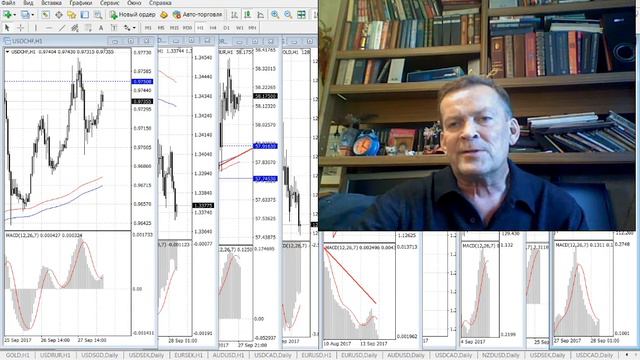640x360 pixels.
Task: Set timeframe to W1
Action: pyautogui.click(x=240, y=28)
